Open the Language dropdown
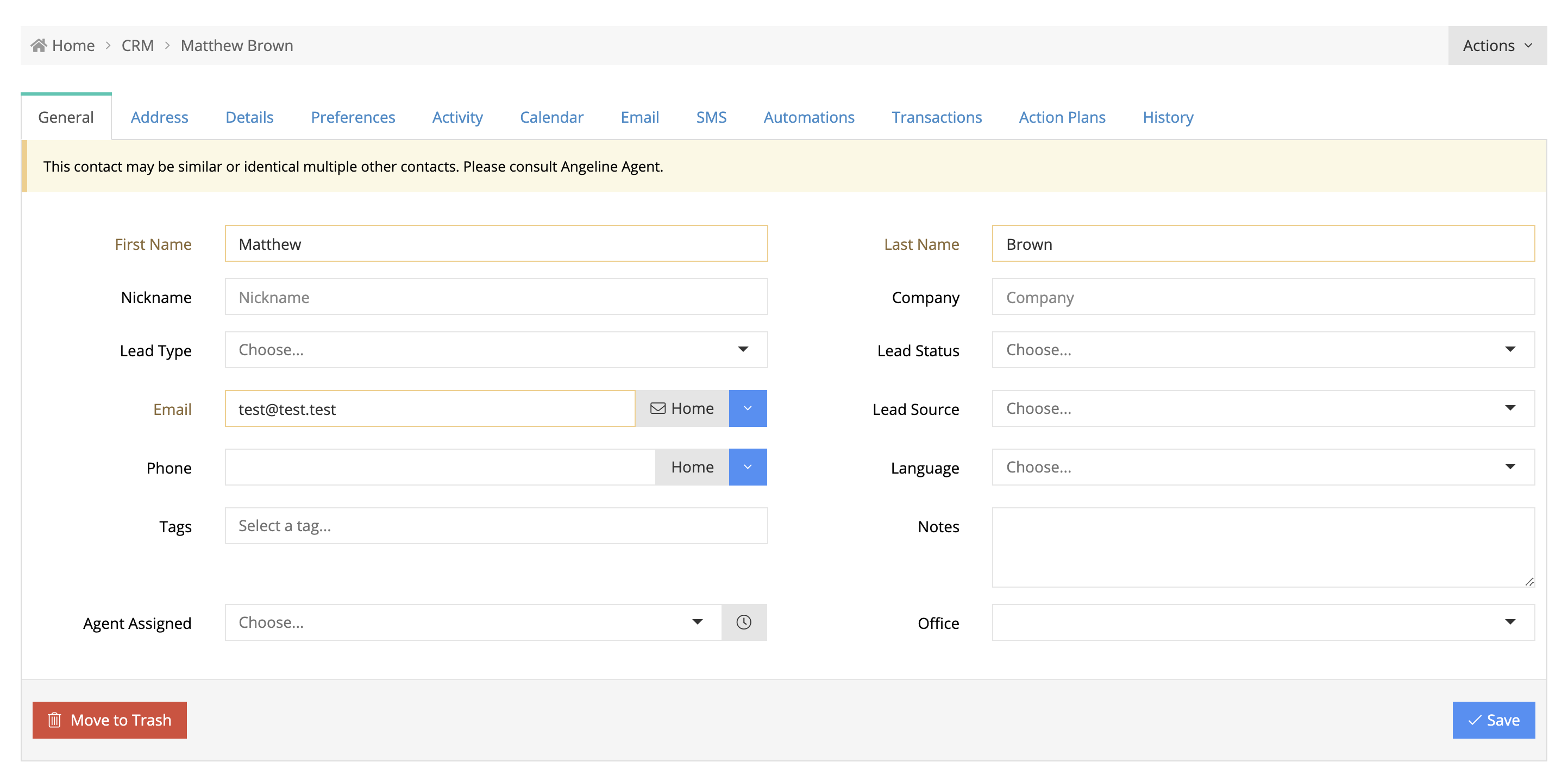1568x781 pixels. coord(1263,467)
